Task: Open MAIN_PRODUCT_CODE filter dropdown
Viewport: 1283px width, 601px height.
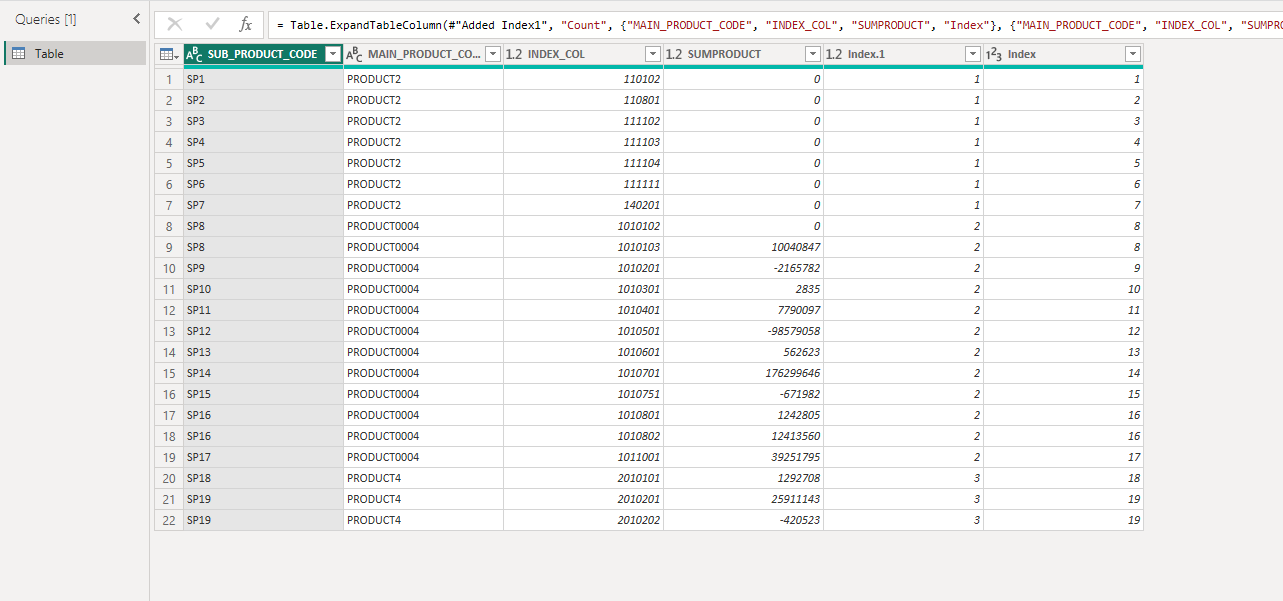Action: pyautogui.click(x=493, y=54)
